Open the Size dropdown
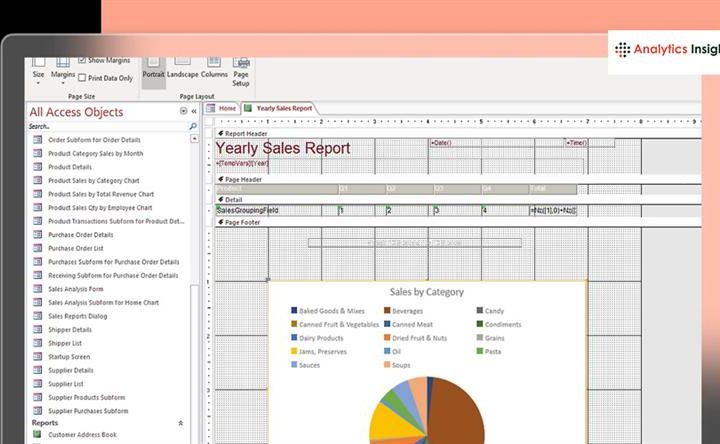Viewport: 720px width, 444px height. click(x=38, y=76)
